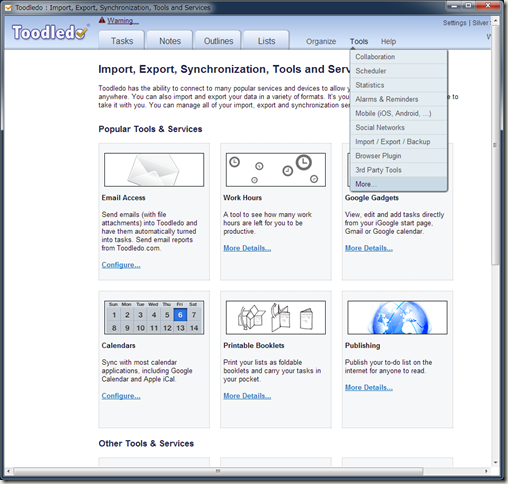Open More Details link under Work Hours
Image resolution: width=508 pixels, height=484 pixels.
click(247, 248)
